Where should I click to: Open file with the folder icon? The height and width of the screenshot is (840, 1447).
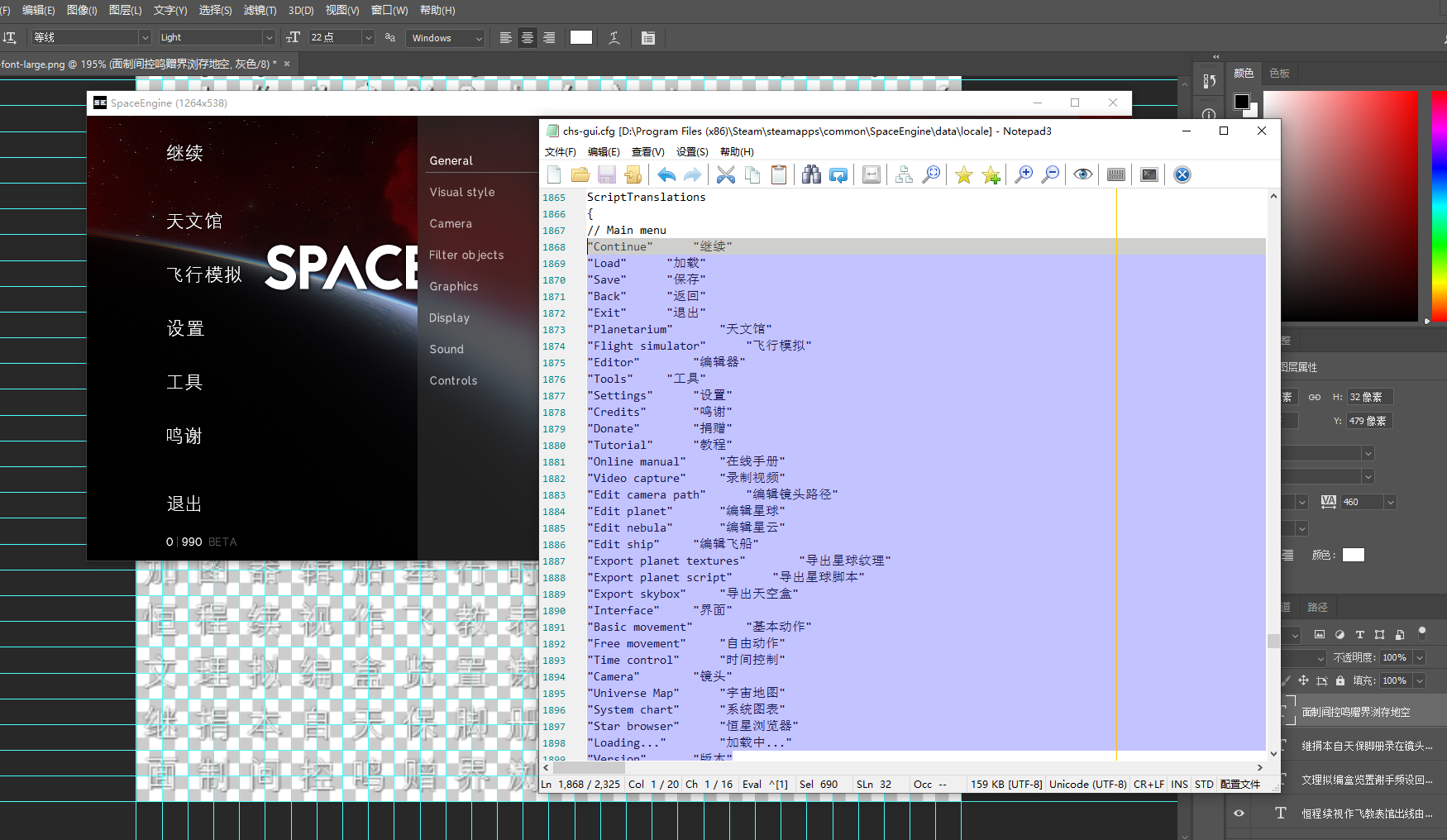[x=580, y=174]
